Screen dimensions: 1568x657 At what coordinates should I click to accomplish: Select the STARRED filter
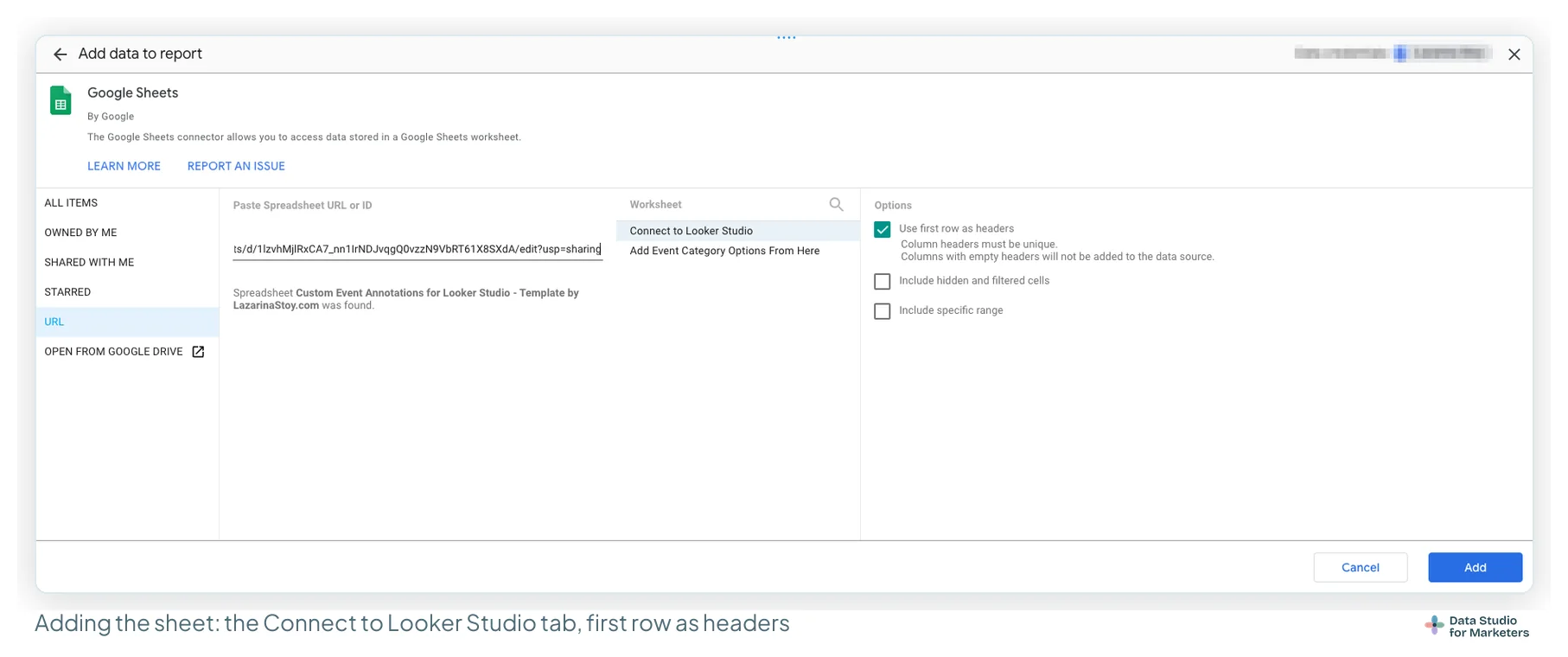(127, 292)
